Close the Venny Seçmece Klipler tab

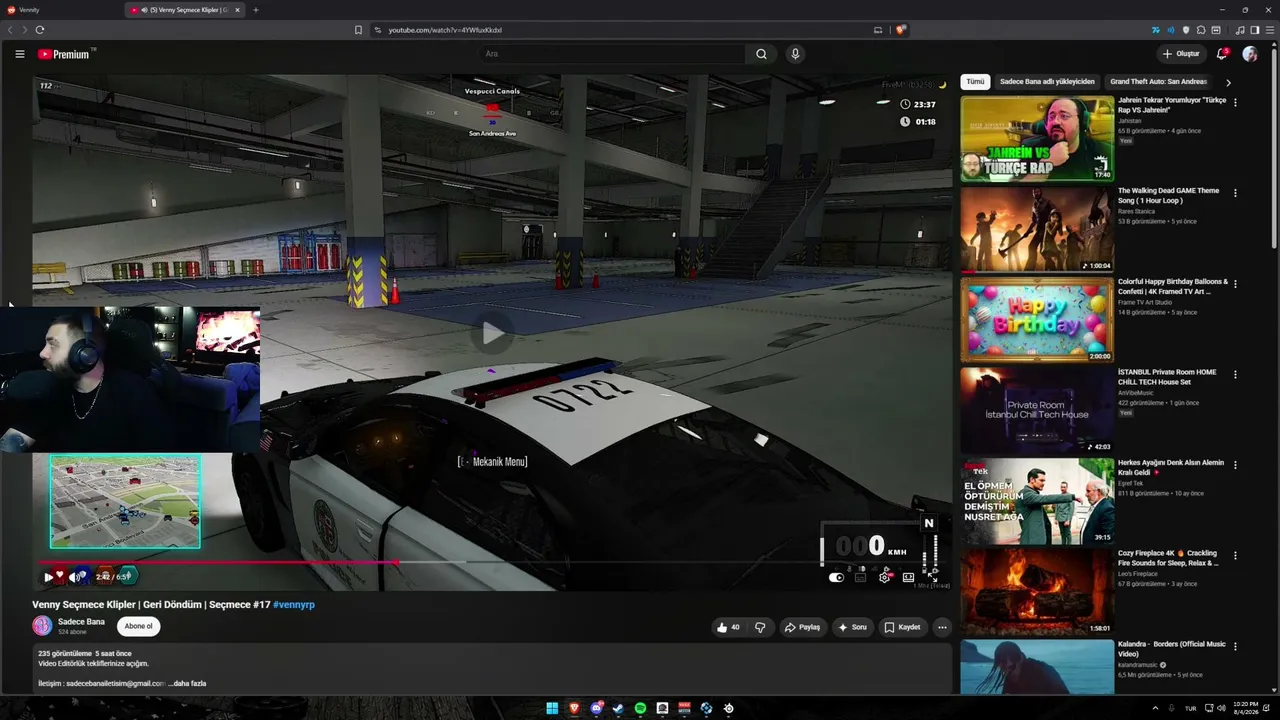coord(237,10)
